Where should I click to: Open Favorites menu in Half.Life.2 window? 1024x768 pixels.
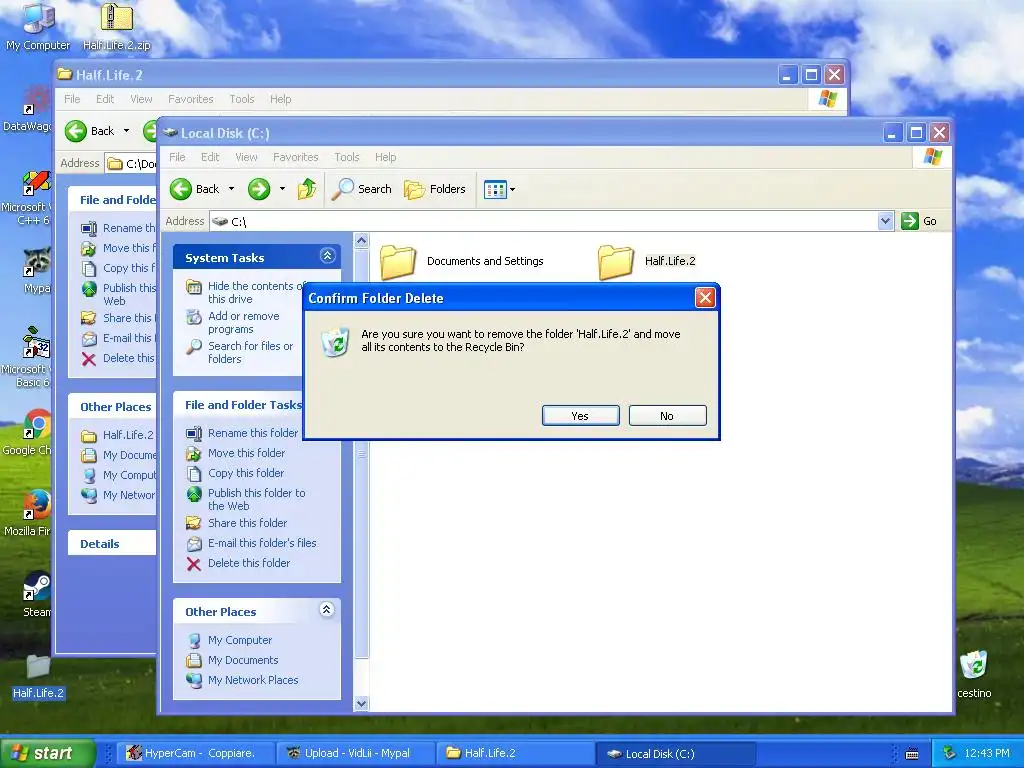click(191, 99)
